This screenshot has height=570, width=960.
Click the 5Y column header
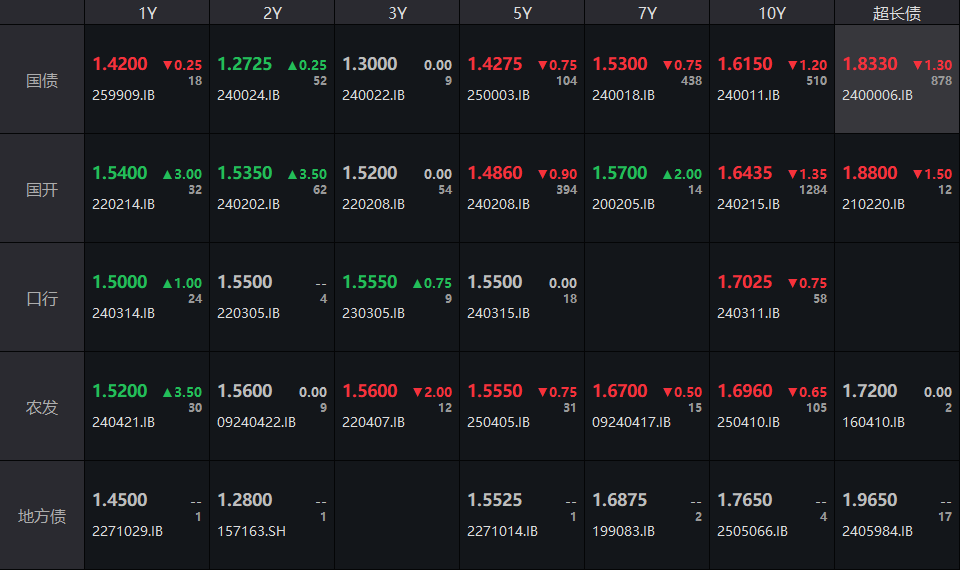(522, 13)
